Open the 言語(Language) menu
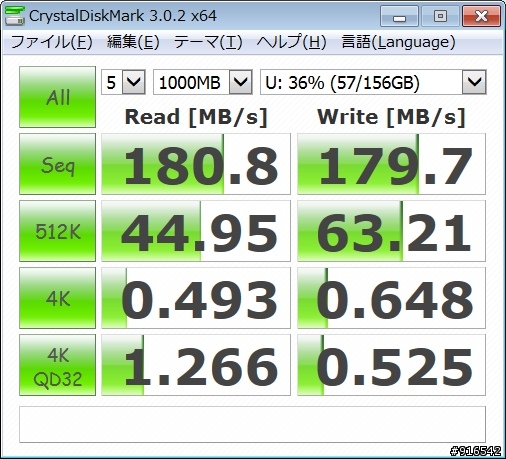Viewport: 506px width, 459px height. point(398,42)
